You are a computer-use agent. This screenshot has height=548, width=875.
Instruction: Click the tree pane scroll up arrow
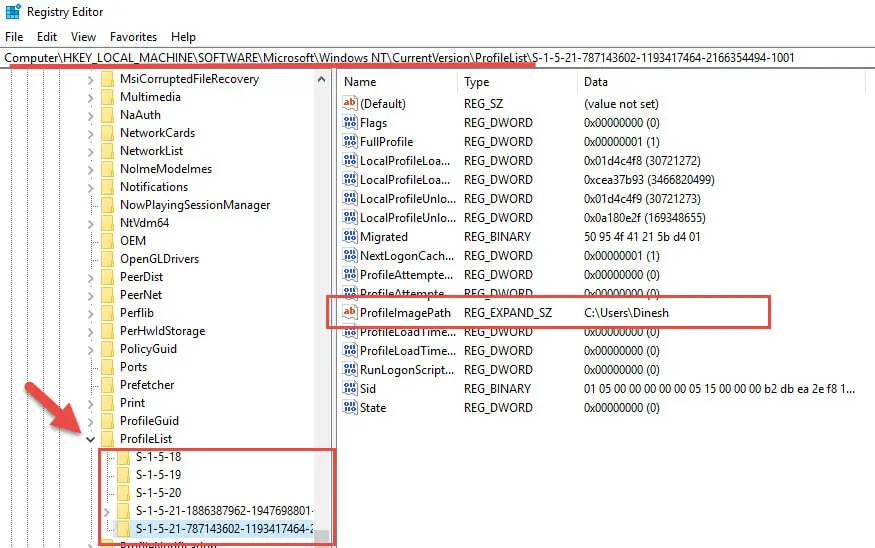click(321, 80)
